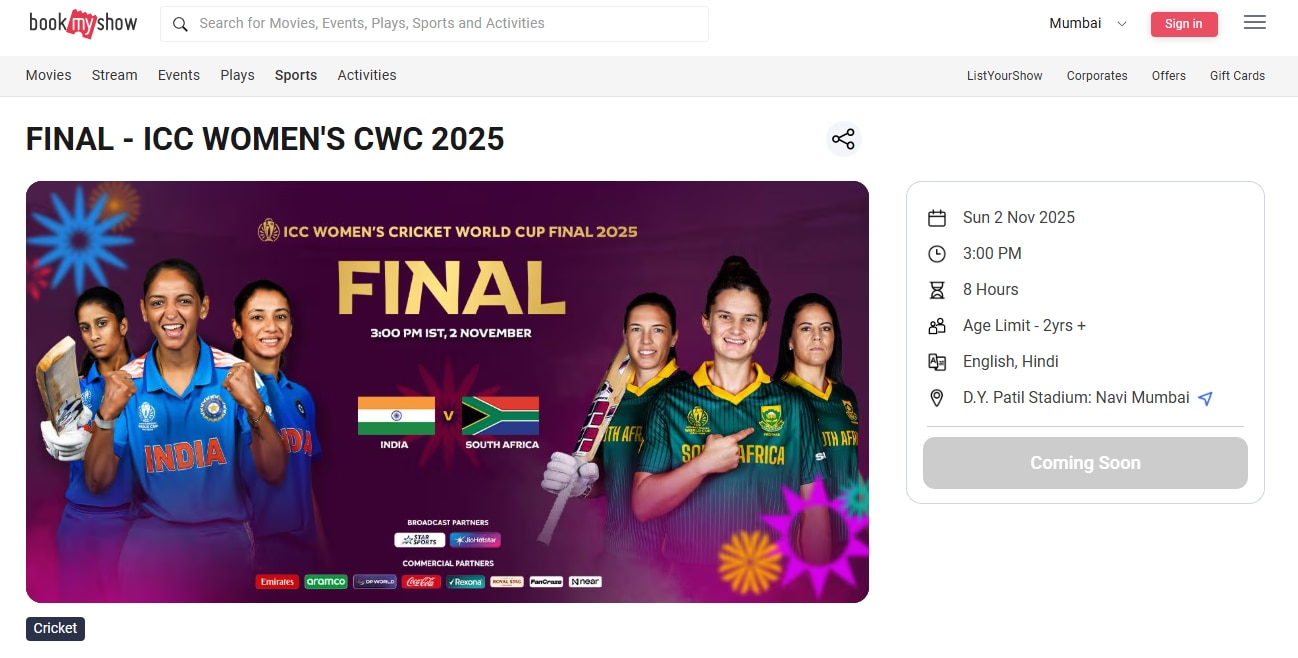Open the Movies tab
The width and height of the screenshot is (1298, 658).
click(49, 75)
